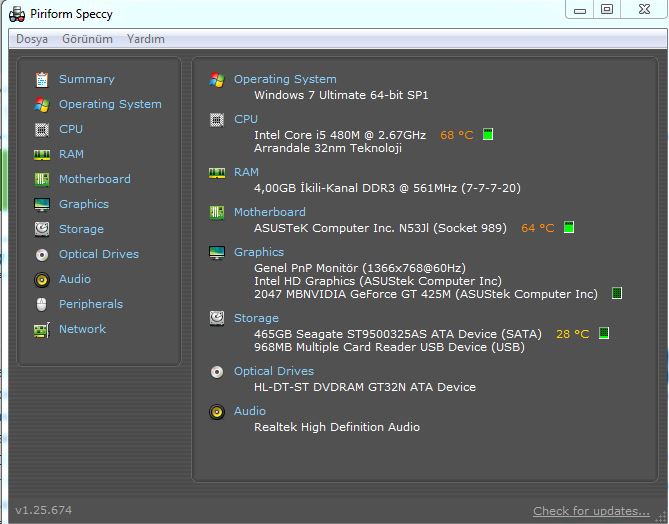Image resolution: width=669 pixels, height=524 pixels.
Task: Click the green CPU temperature indicator icon
Action: coord(488,134)
